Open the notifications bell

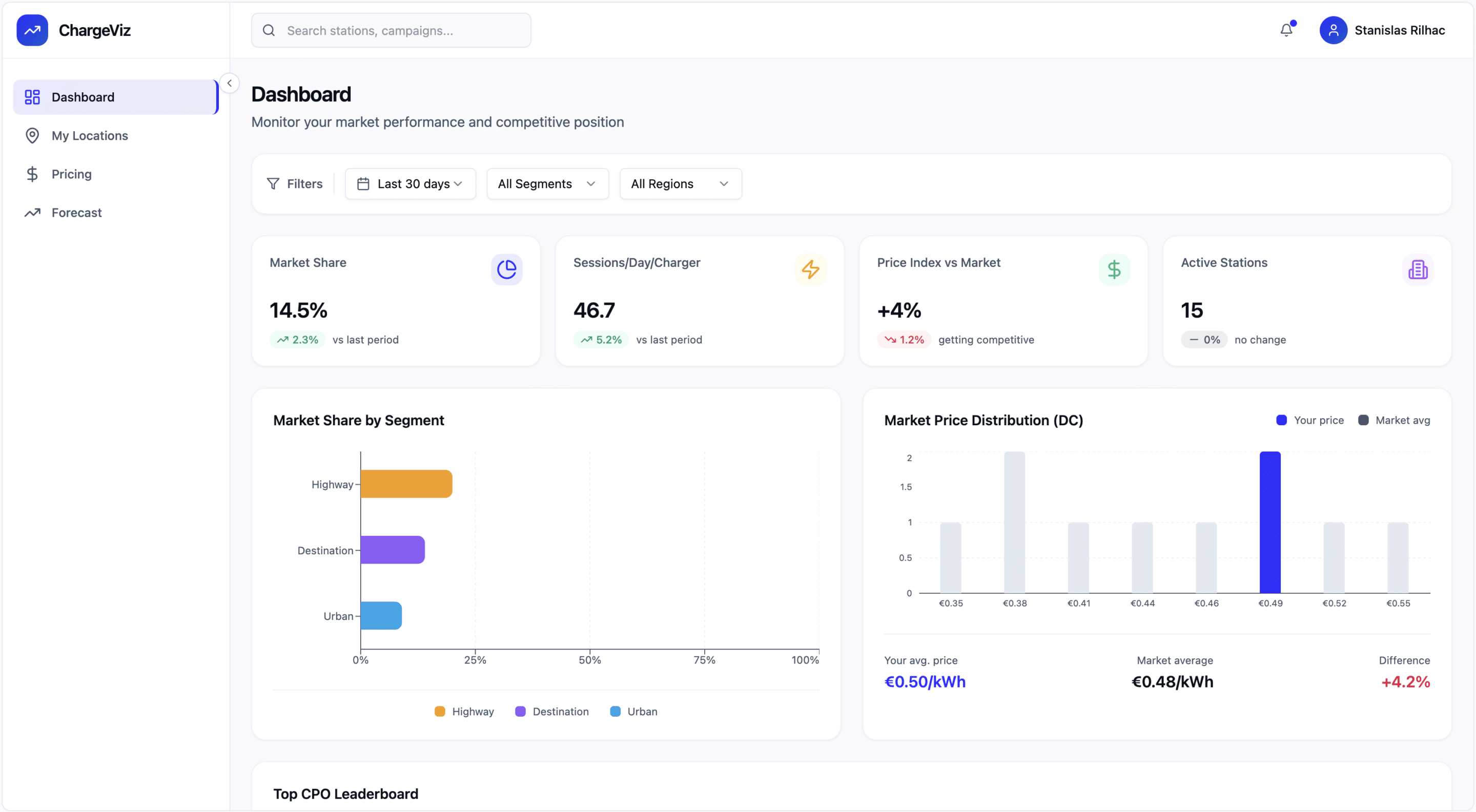[1286, 30]
